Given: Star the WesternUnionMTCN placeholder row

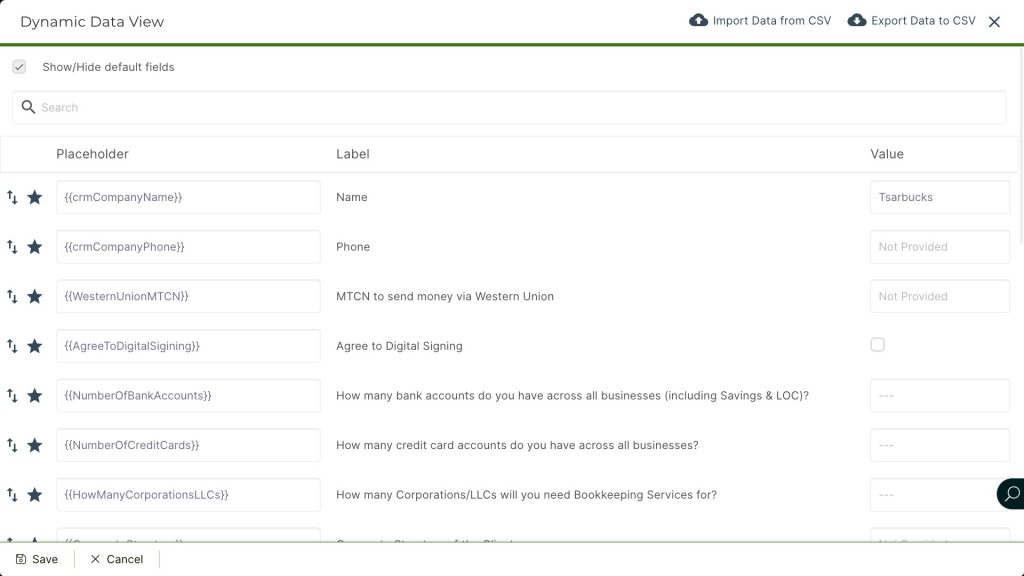Looking at the screenshot, I should tap(35, 296).
